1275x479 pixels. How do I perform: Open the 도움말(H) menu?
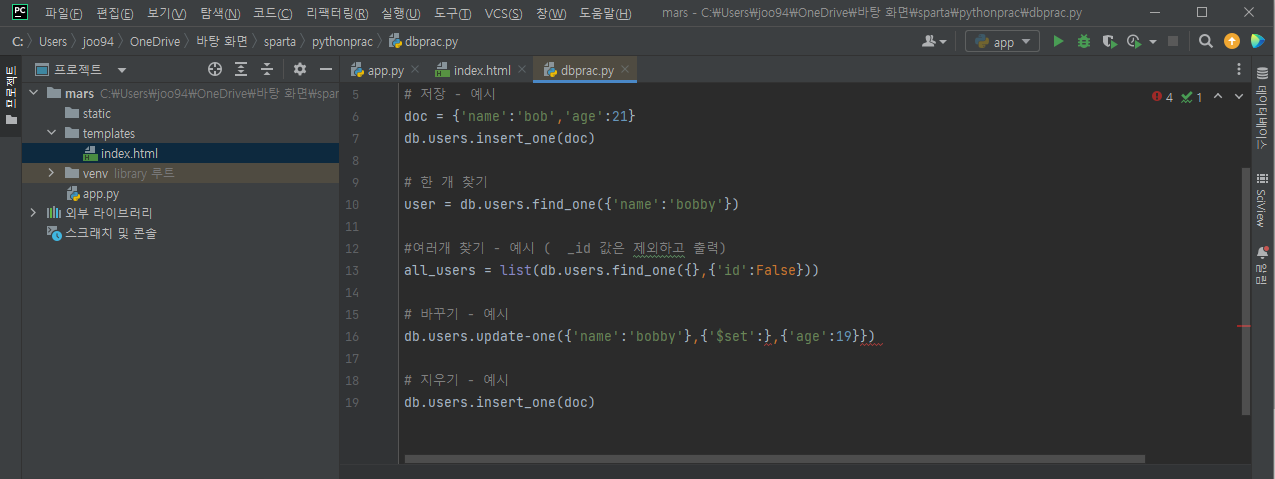coord(604,14)
